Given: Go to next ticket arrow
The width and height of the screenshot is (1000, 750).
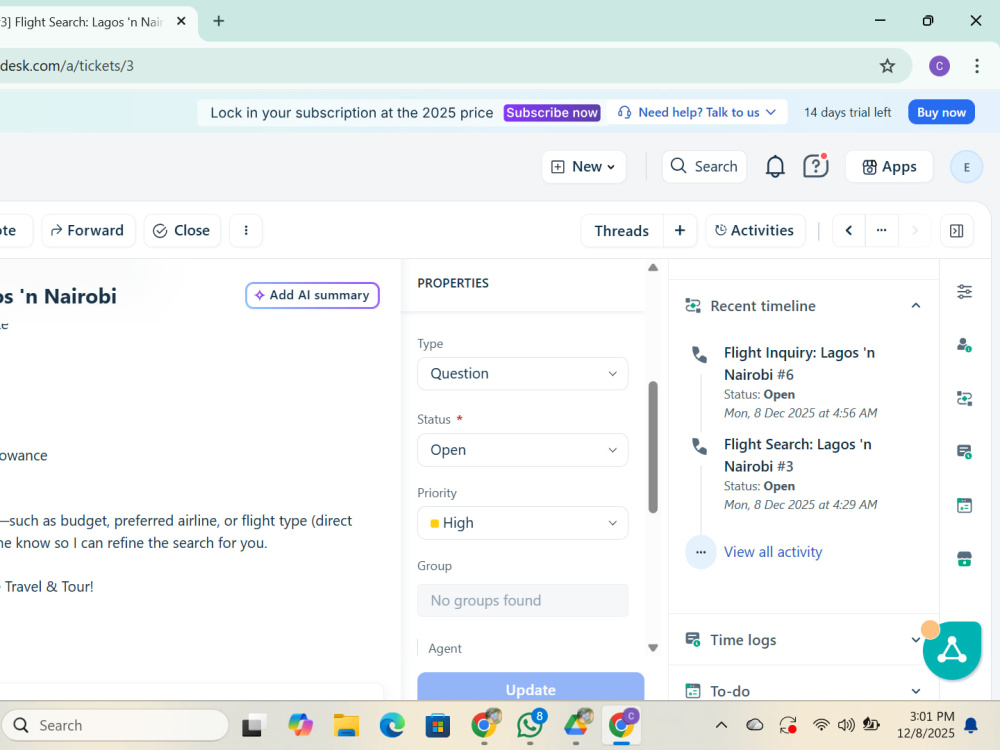Looking at the screenshot, I should 915,231.
